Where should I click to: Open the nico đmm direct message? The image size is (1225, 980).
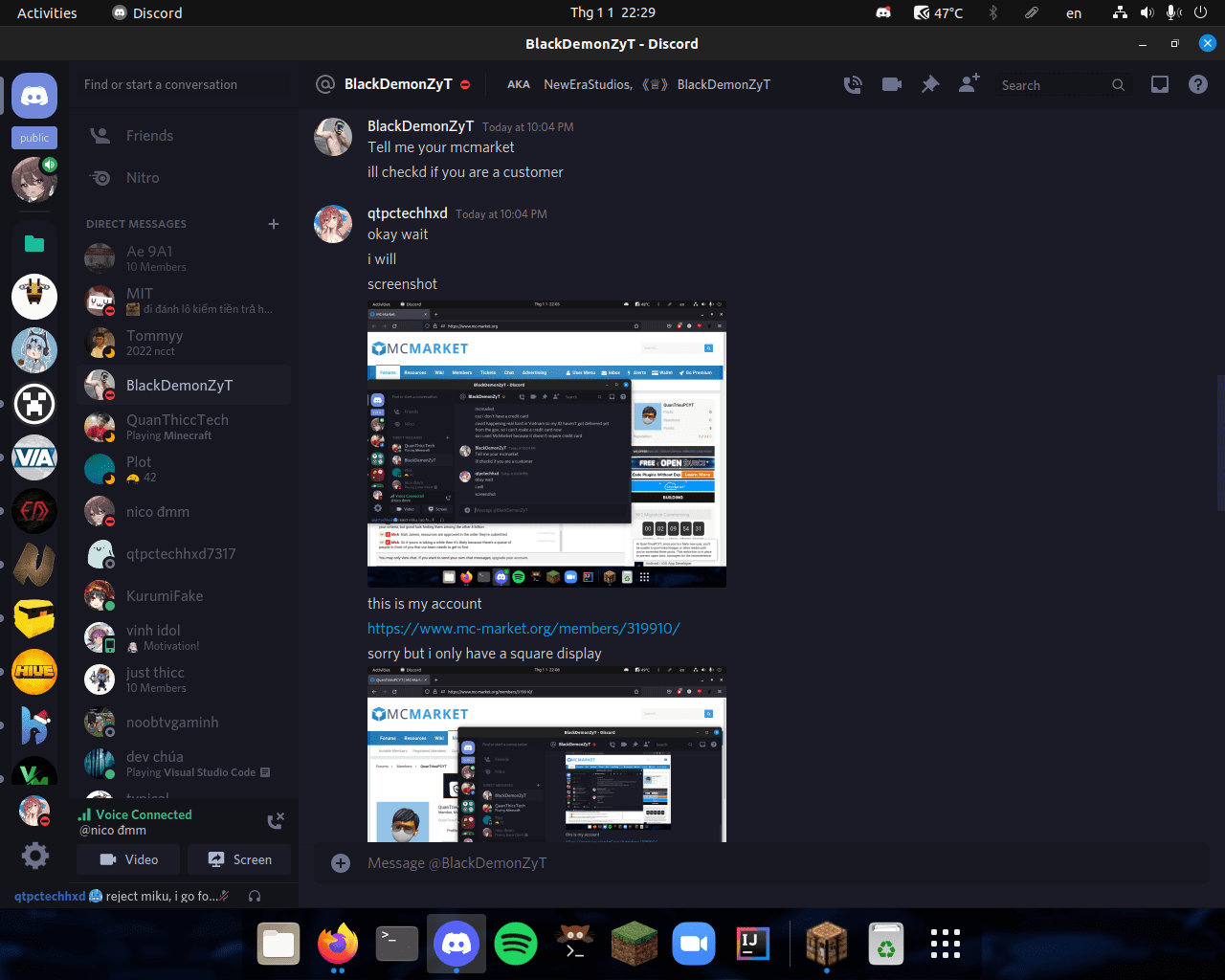pos(184,511)
